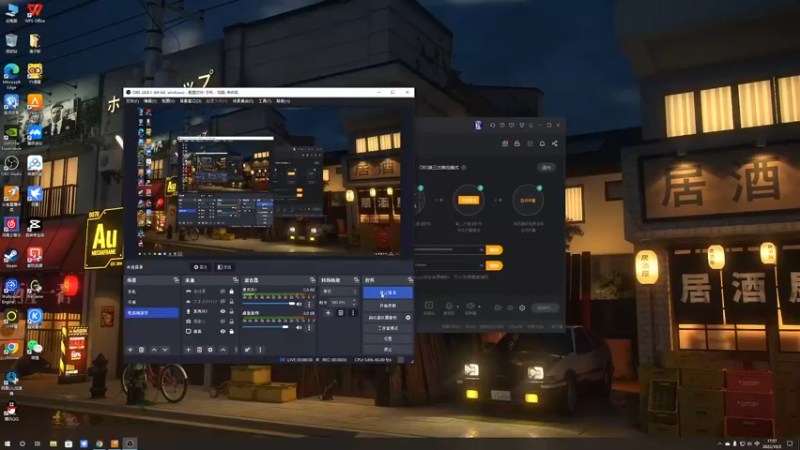Click the start recording button below the blue button
Image resolution: width=800 pixels, height=450 pixels.
[388, 306]
